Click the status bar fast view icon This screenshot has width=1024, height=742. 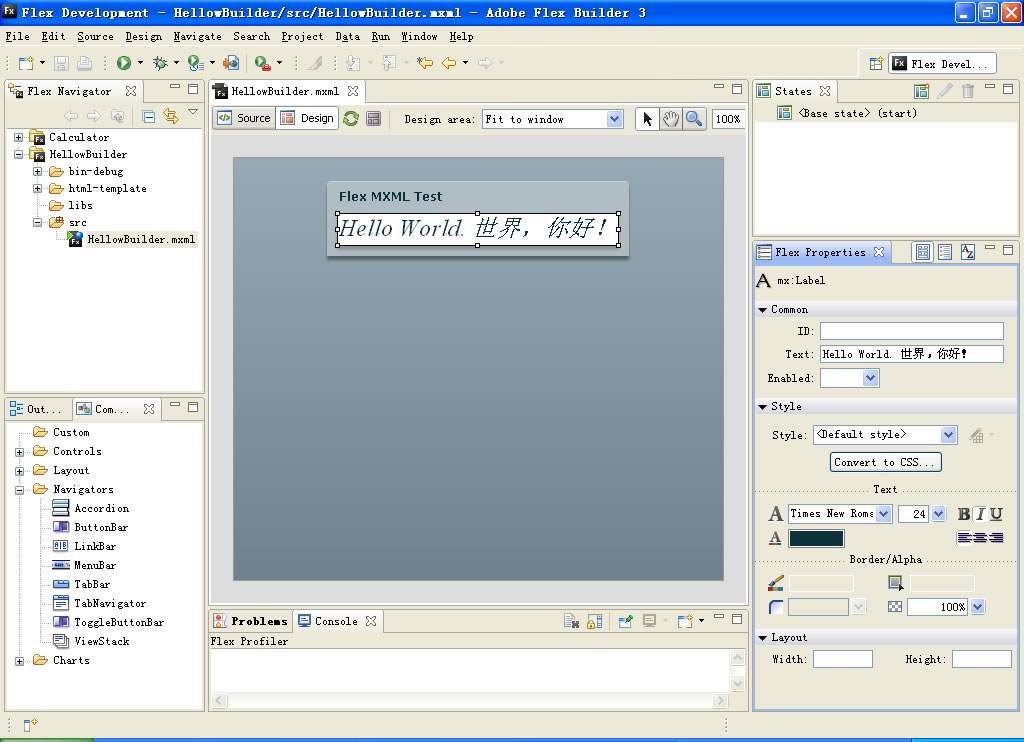click(x=30, y=725)
